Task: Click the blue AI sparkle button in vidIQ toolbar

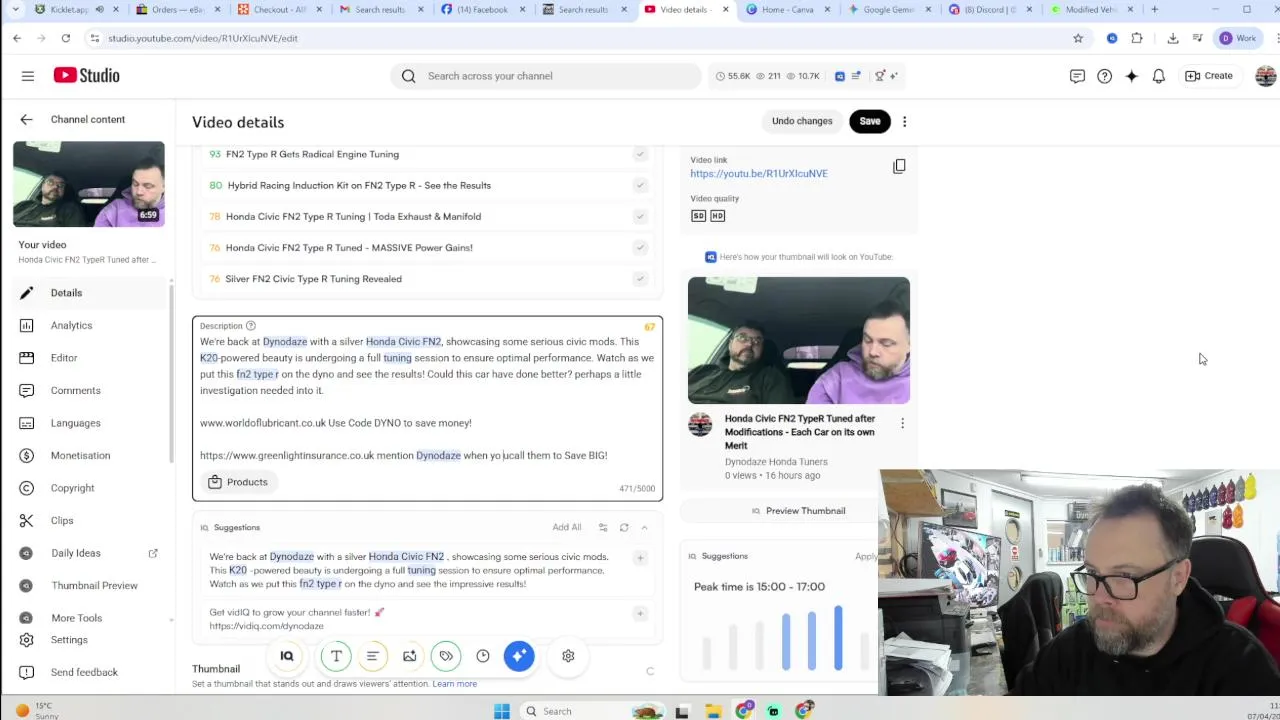Action: coord(519,656)
